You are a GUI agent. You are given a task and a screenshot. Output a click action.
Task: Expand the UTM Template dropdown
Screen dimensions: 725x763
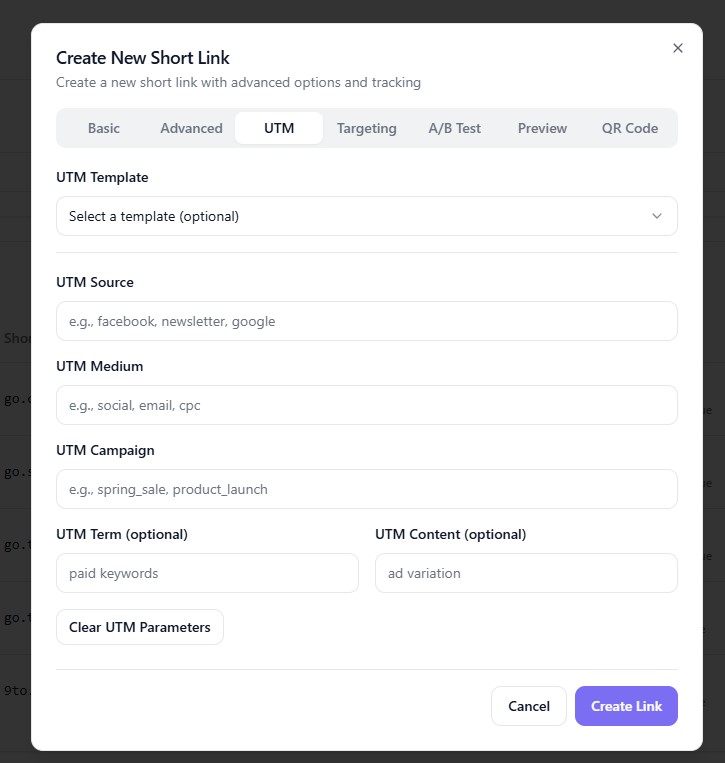click(x=366, y=216)
